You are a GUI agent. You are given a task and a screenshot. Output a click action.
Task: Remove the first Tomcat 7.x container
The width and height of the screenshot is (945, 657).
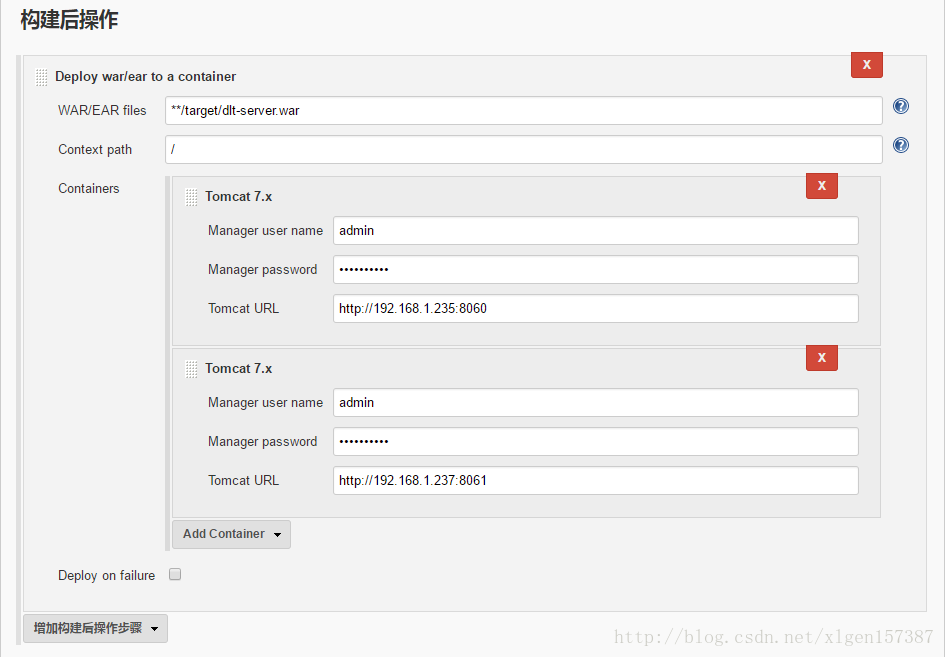point(821,185)
